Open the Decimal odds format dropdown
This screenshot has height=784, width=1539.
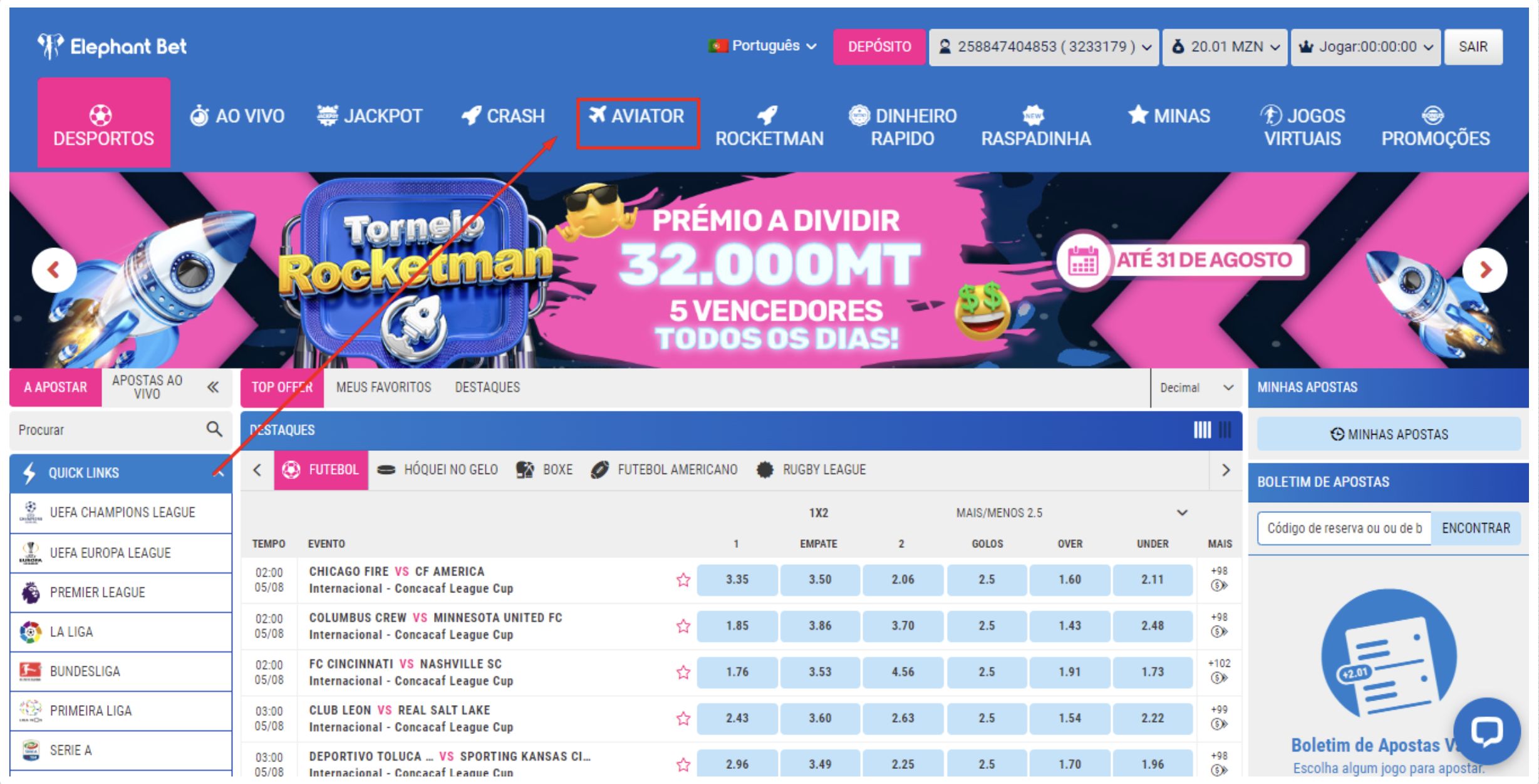pyautogui.click(x=1196, y=388)
